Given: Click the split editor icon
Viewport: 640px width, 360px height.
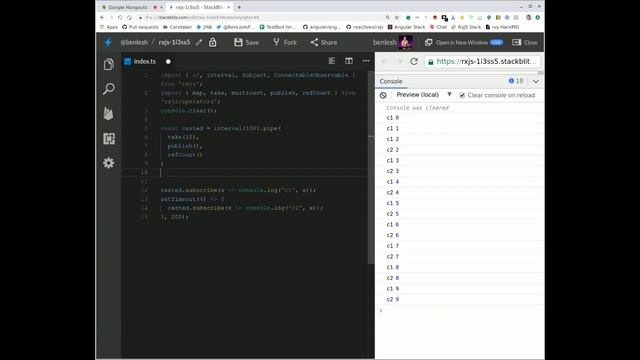Looking at the screenshot, I should [349, 61].
